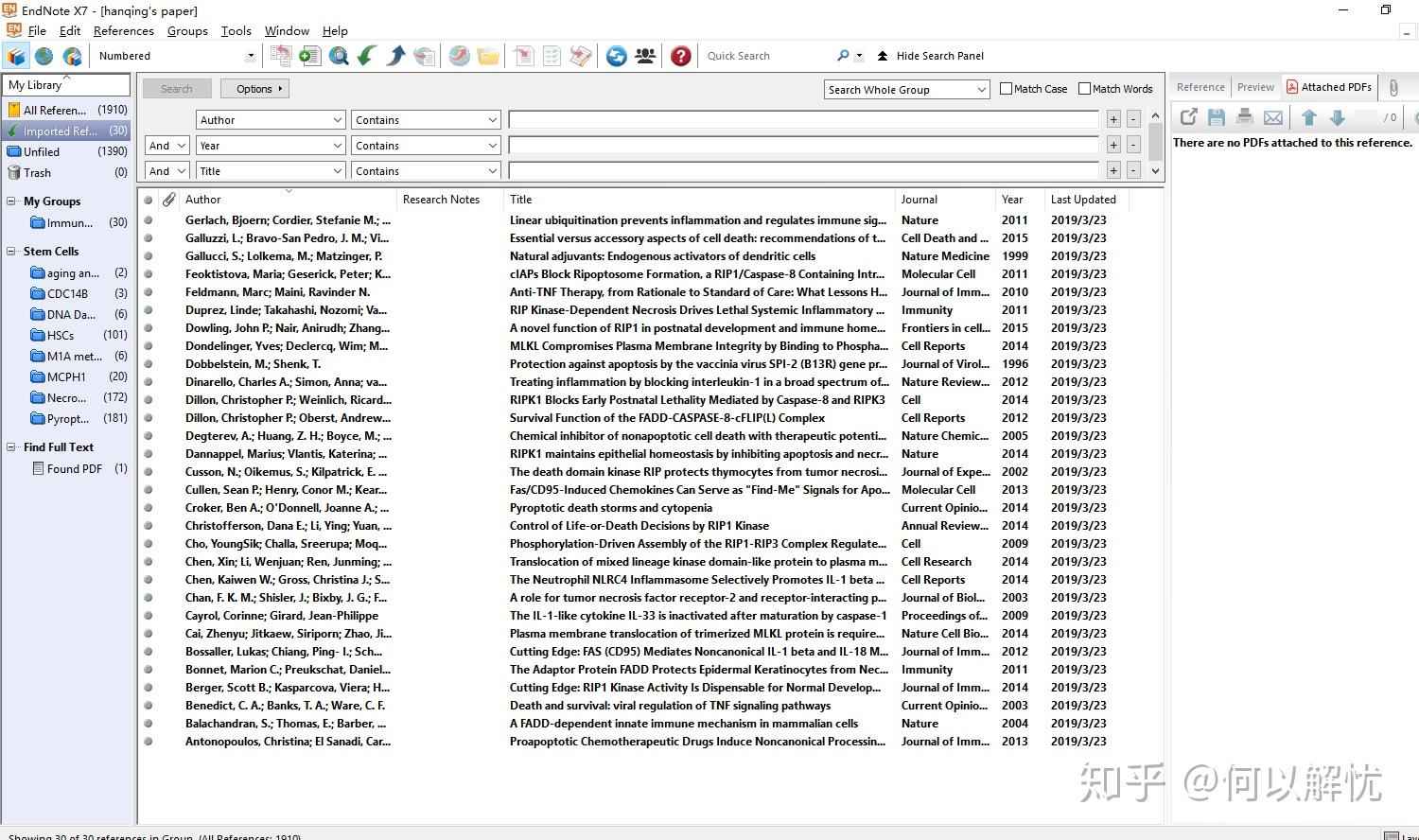Click the Quick Search input box
Screen dimensions: 1419x840
[766, 56]
